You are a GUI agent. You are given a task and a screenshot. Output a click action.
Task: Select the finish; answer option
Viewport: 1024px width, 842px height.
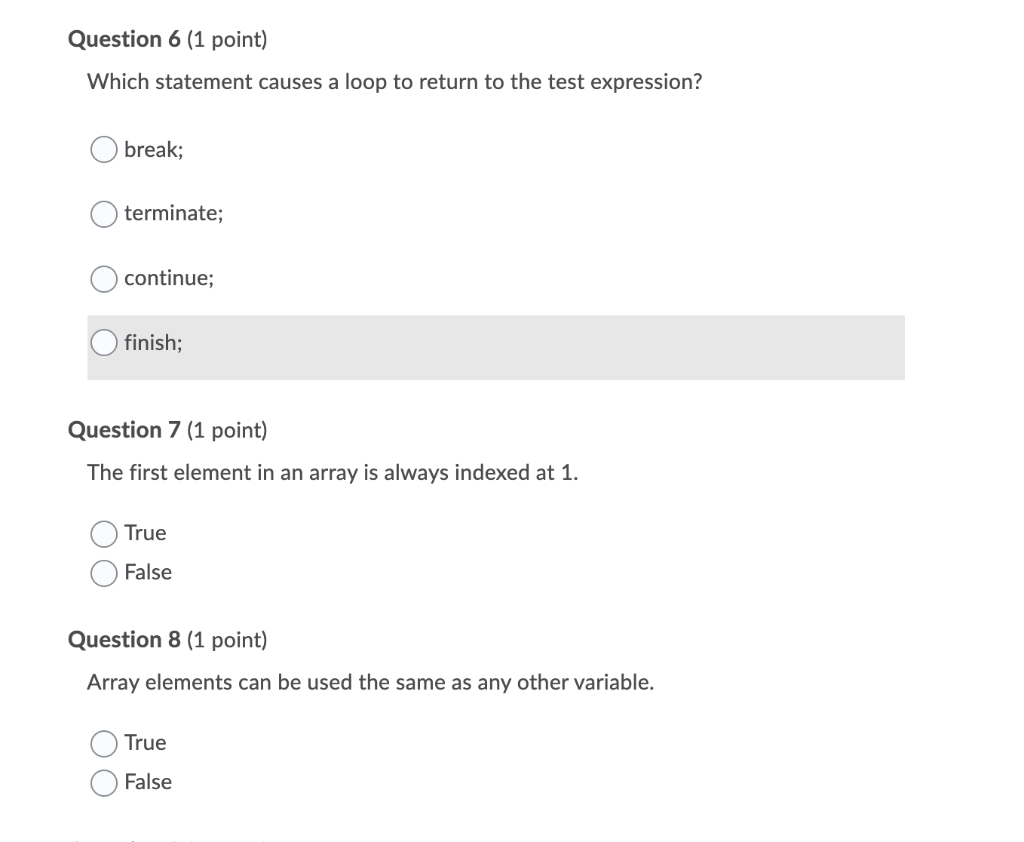click(103, 342)
